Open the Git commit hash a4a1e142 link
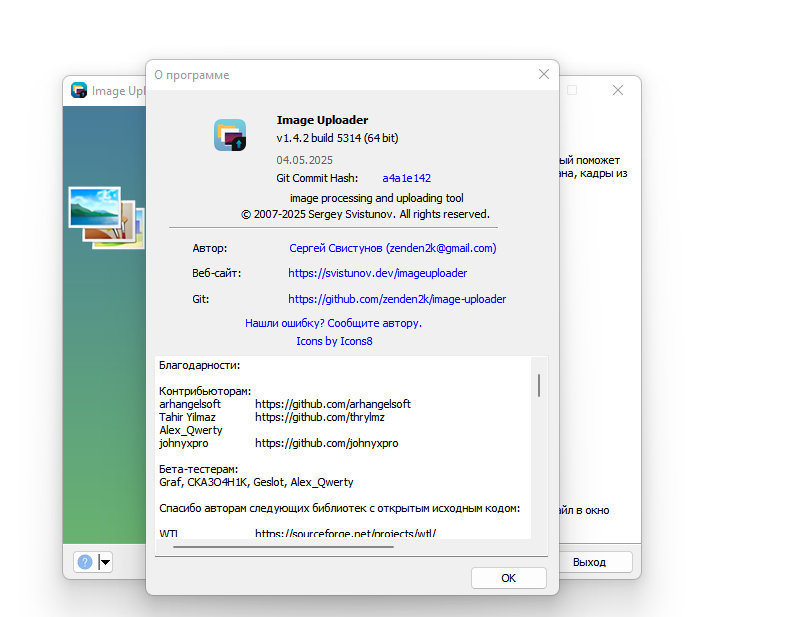 pos(407,178)
